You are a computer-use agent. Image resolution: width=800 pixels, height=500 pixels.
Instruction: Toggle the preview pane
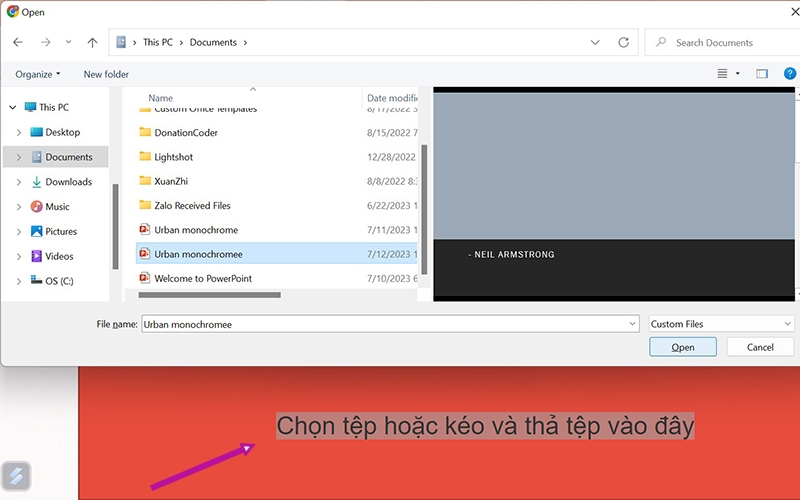point(762,74)
